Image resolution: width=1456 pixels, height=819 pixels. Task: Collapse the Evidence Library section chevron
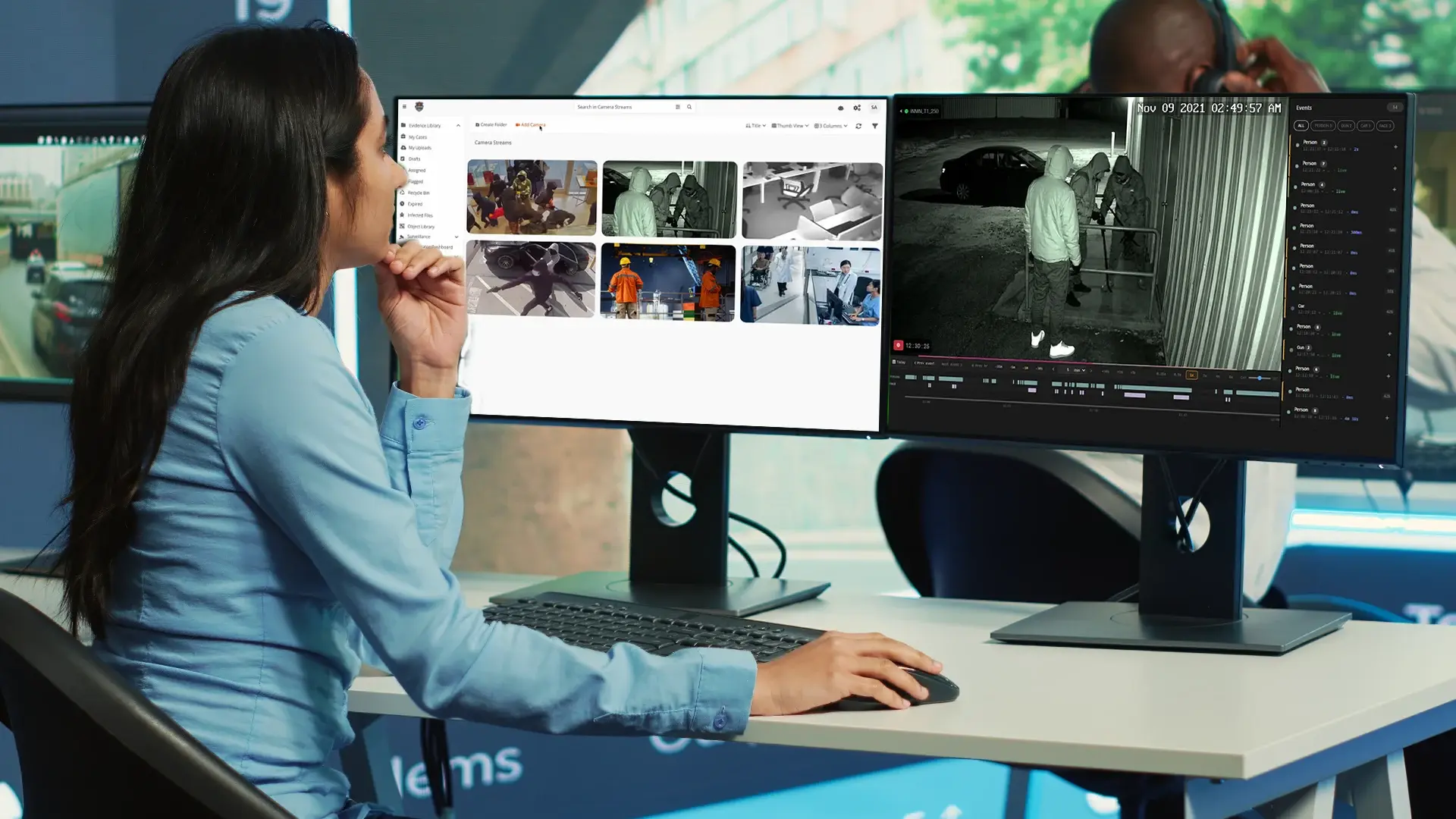pos(458,125)
